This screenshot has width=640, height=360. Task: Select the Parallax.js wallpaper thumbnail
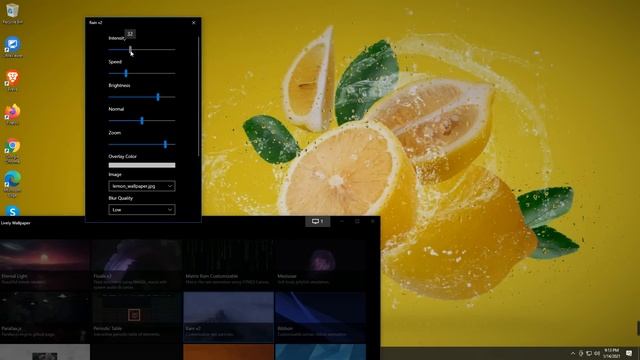45,317
